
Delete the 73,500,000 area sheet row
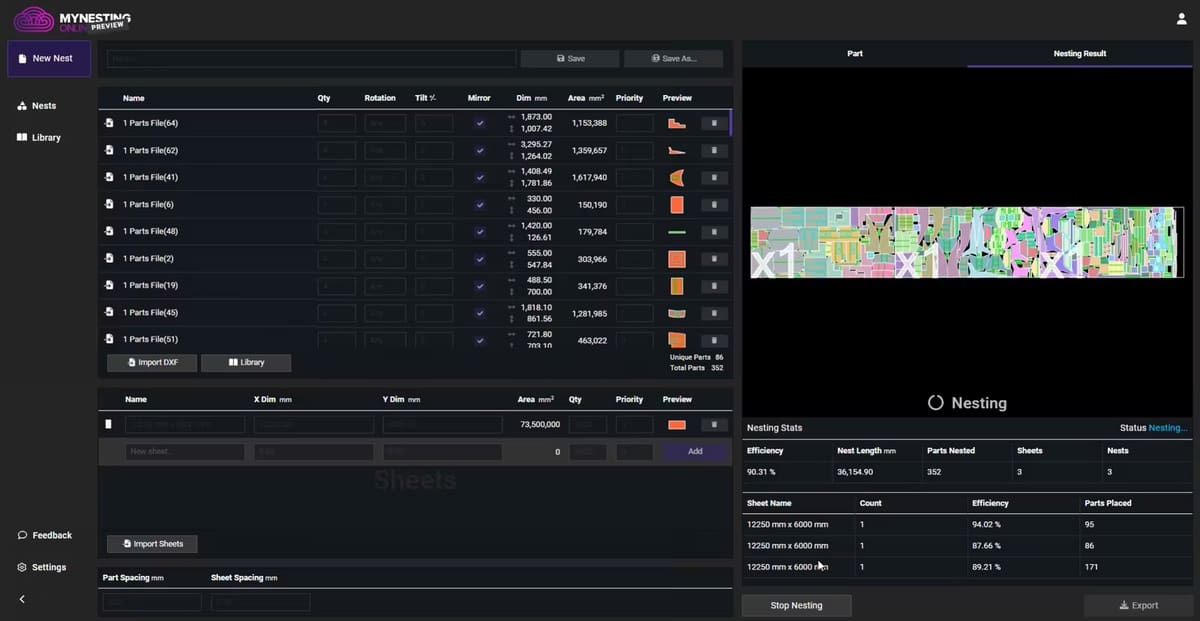714,424
